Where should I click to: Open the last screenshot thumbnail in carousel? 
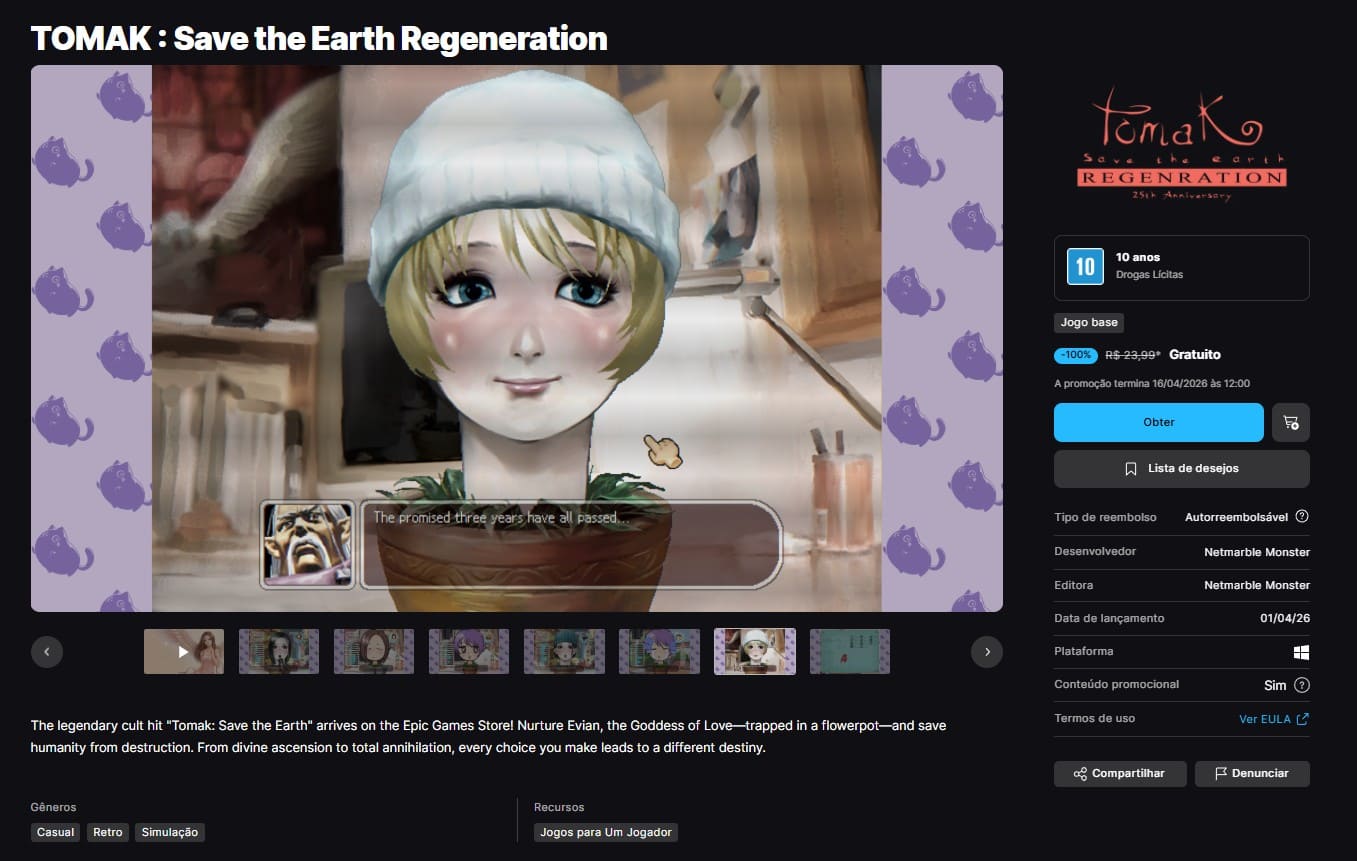point(849,652)
